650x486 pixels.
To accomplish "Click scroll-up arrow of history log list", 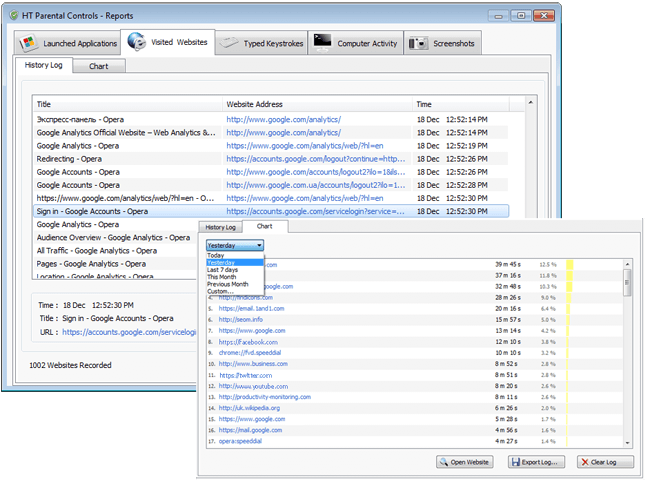I will 531,102.
